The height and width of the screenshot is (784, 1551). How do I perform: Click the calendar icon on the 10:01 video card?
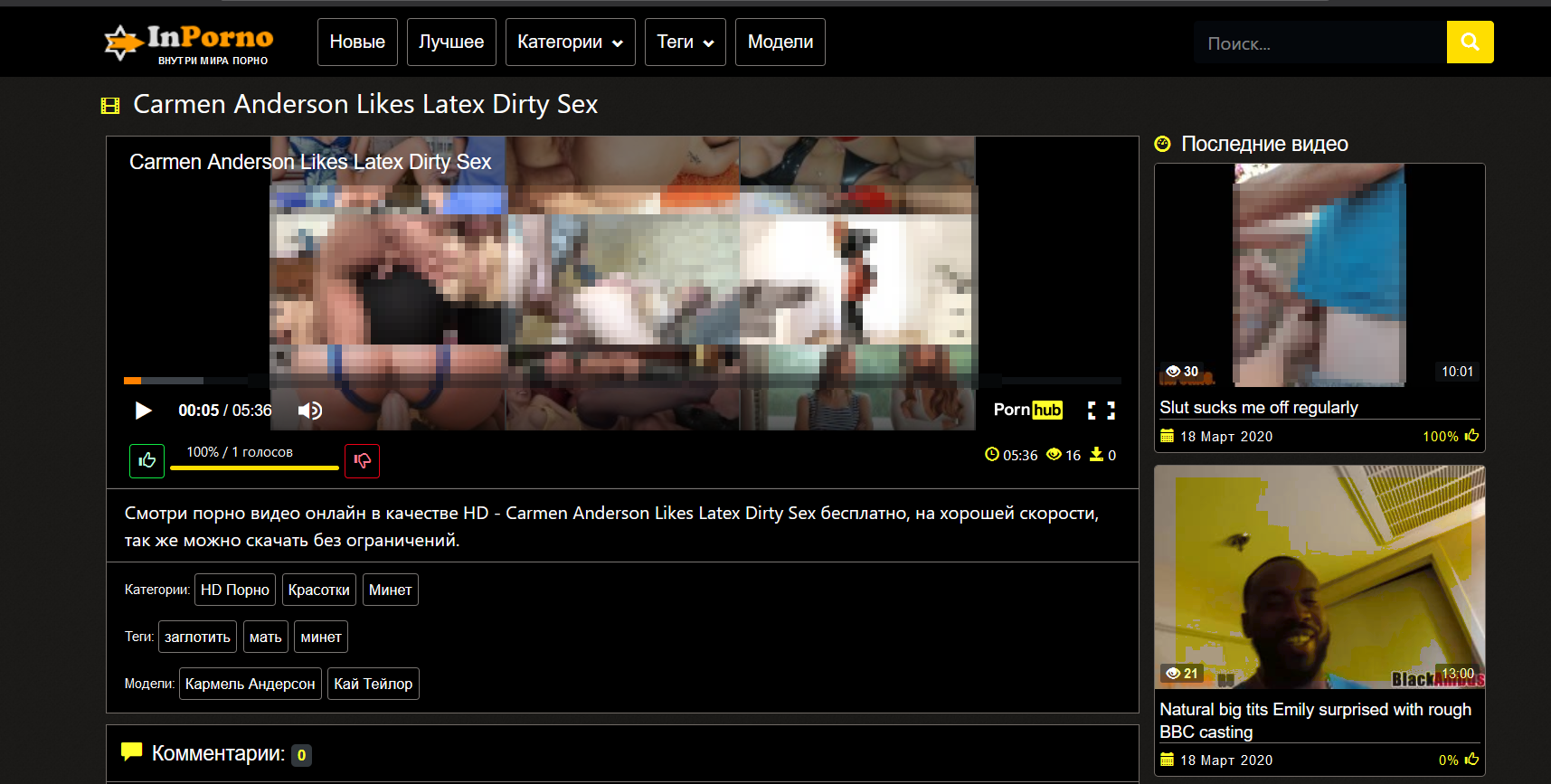point(1167,436)
